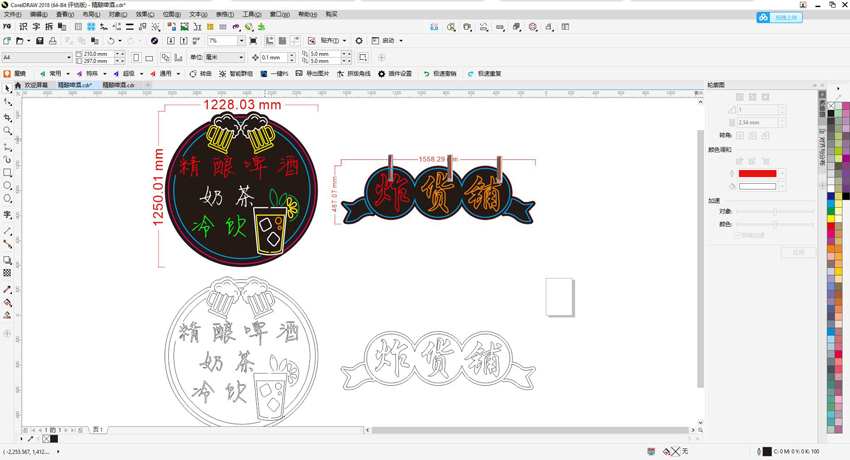Open the A4 page size dropdown
The image size is (850, 460).
click(x=69, y=57)
